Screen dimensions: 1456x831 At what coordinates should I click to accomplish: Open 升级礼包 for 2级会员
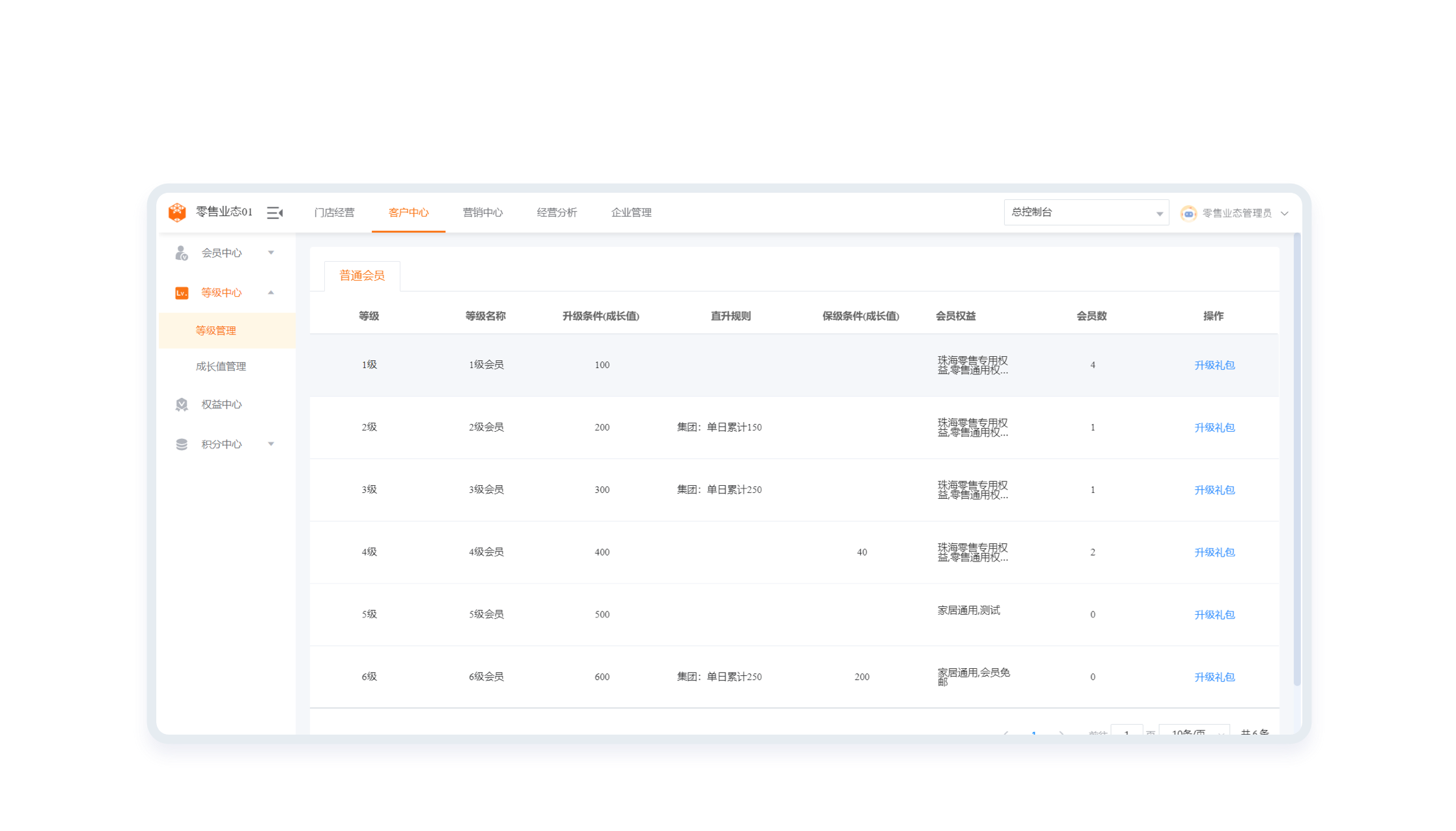pyautogui.click(x=1214, y=428)
